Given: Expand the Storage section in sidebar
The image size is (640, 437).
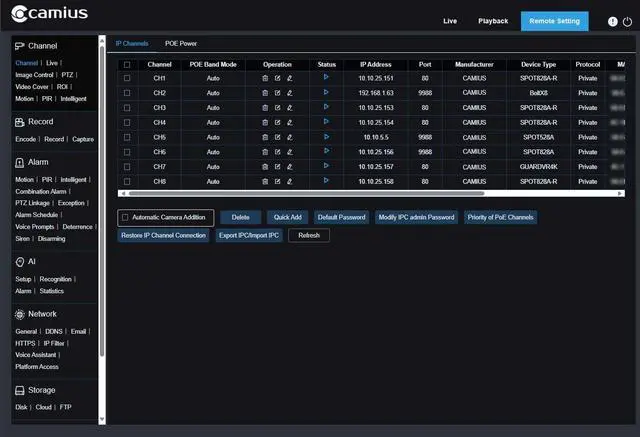Looking at the screenshot, I should (42, 390).
